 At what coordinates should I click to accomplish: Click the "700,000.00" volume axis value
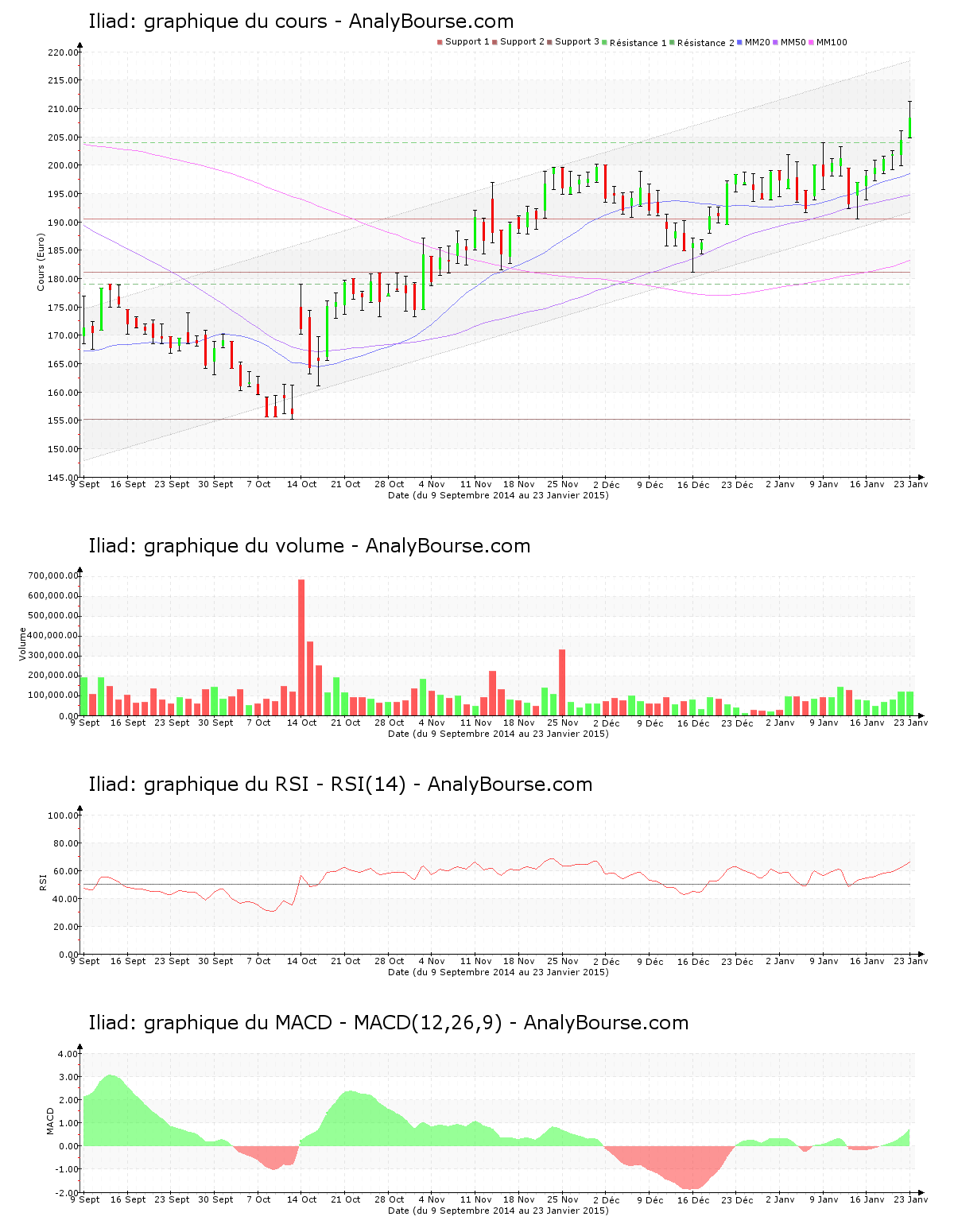point(53,575)
